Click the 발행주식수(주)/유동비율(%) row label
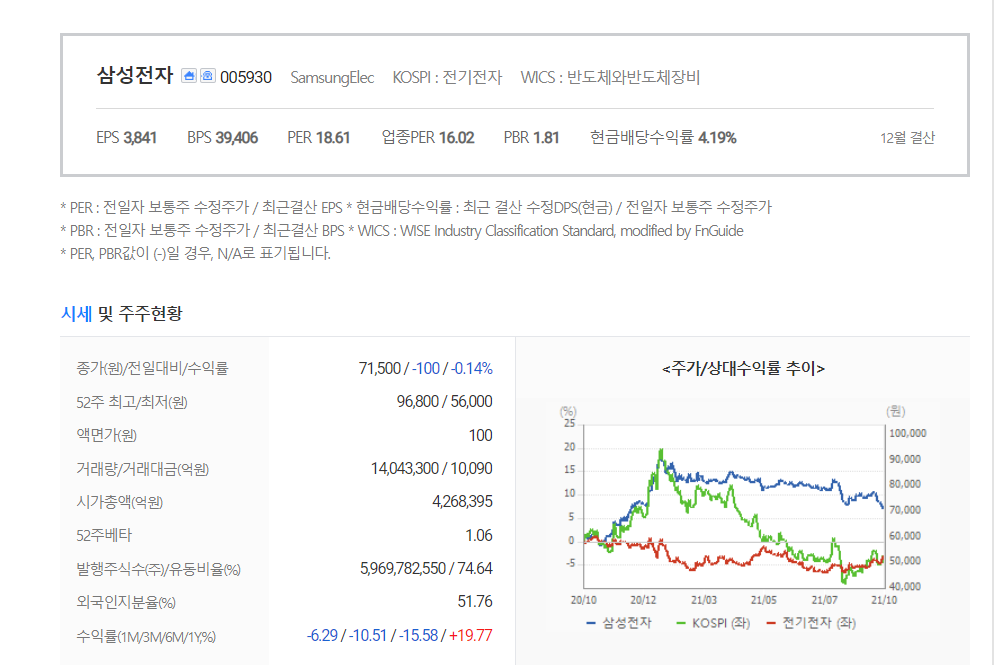 pyautogui.click(x=158, y=569)
